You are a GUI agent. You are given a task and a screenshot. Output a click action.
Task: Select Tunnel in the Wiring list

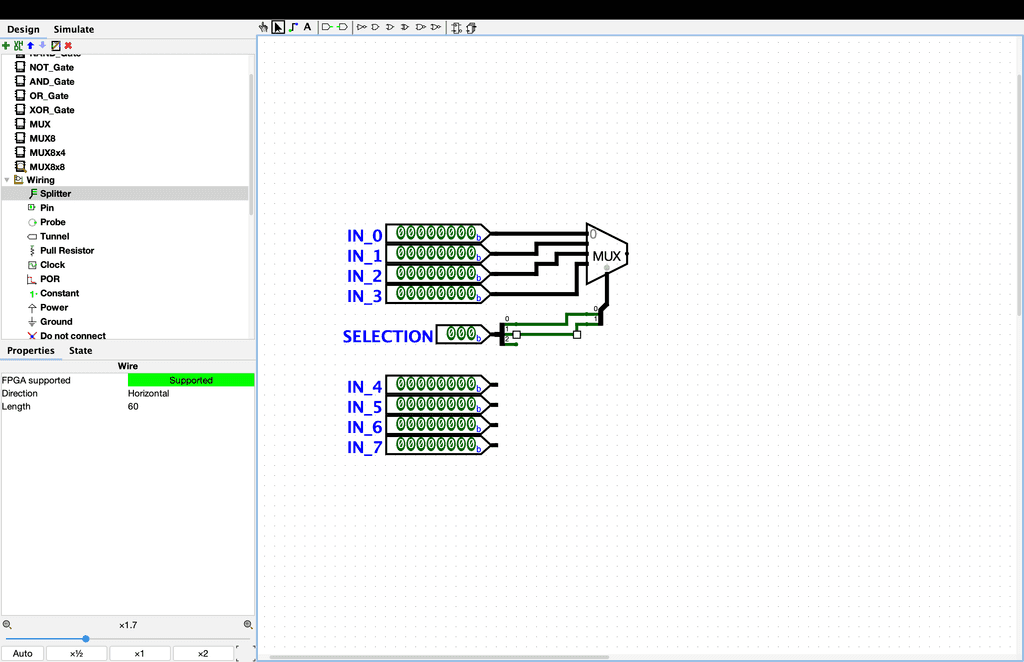(x=54, y=237)
